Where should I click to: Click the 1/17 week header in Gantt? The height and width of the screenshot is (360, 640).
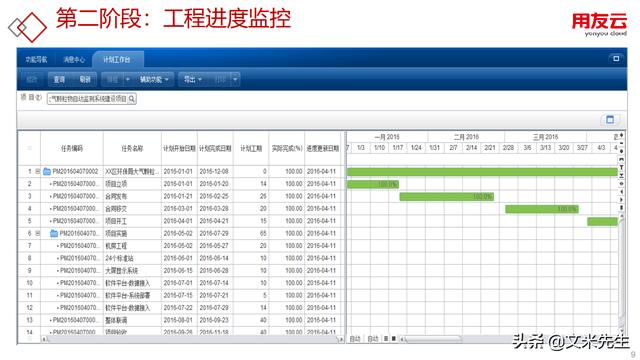pos(398,148)
